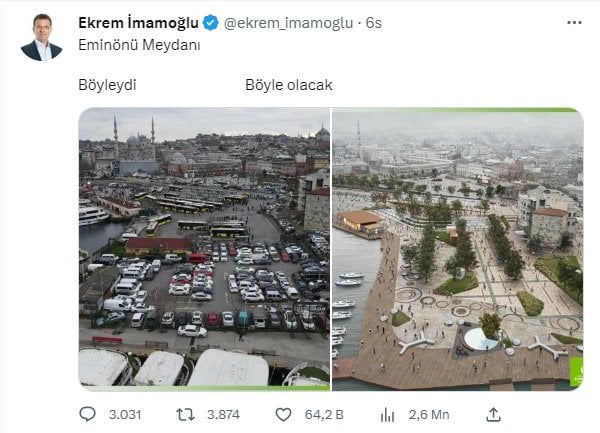
Task: Click the blue verified badge
Action: coord(210,23)
